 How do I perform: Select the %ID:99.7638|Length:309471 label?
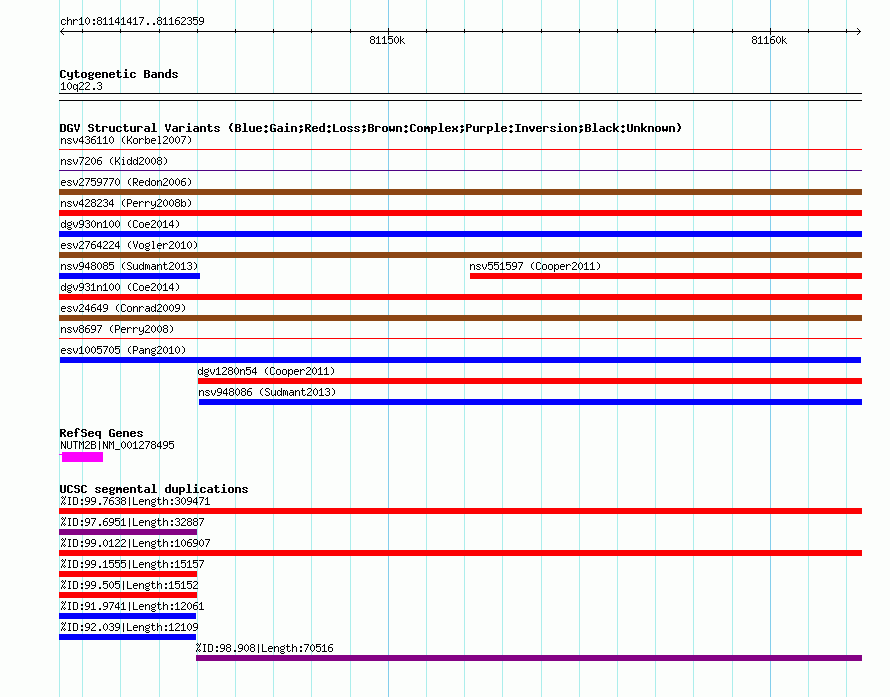pyautogui.click(x=135, y=501)
